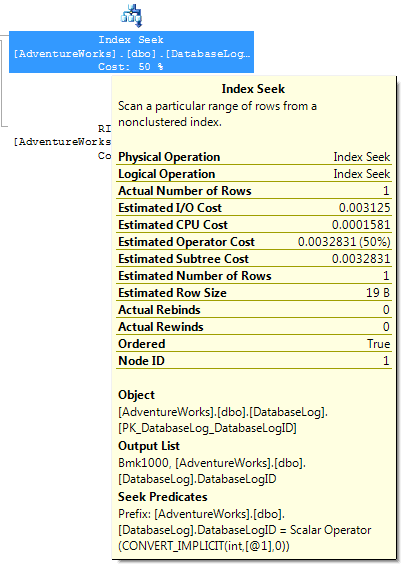Click the Node ID label
This screenshot has width=401, height=568.
point(141,361)
